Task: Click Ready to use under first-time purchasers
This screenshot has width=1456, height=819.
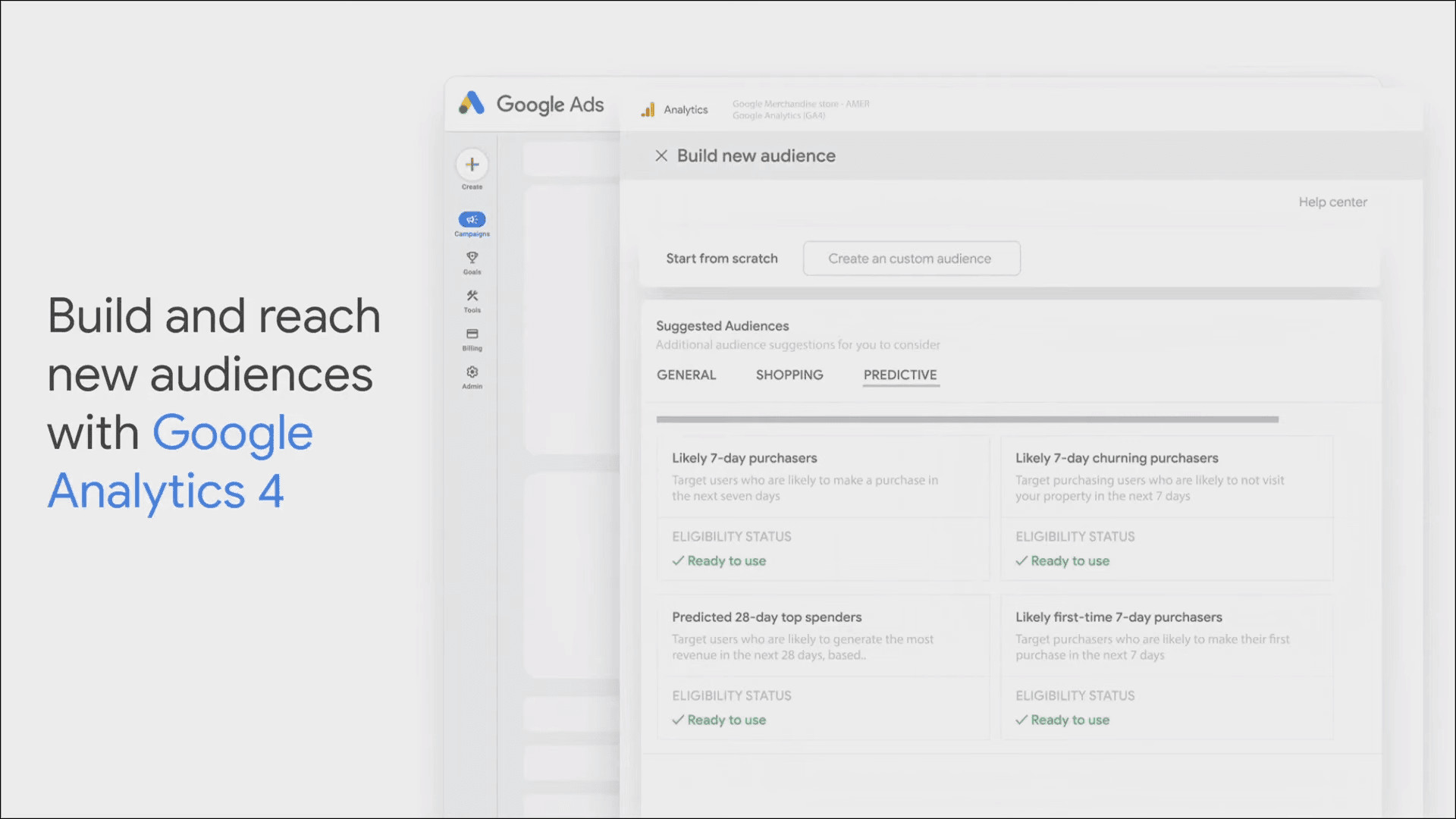Action: tap(1062, 720)
